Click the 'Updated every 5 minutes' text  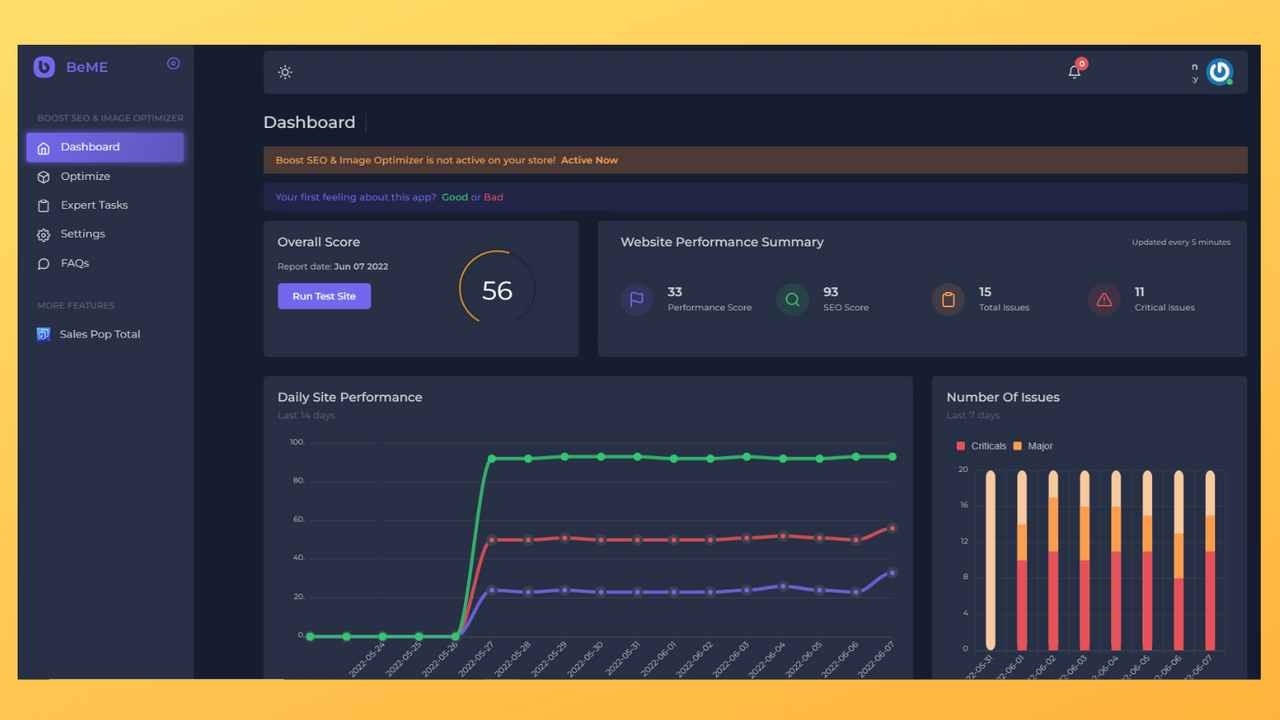pos(1181,242)
